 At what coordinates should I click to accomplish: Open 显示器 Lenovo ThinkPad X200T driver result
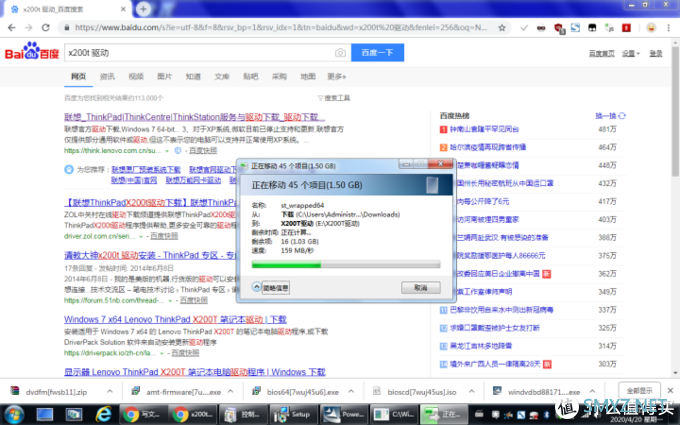click(195, 372)
